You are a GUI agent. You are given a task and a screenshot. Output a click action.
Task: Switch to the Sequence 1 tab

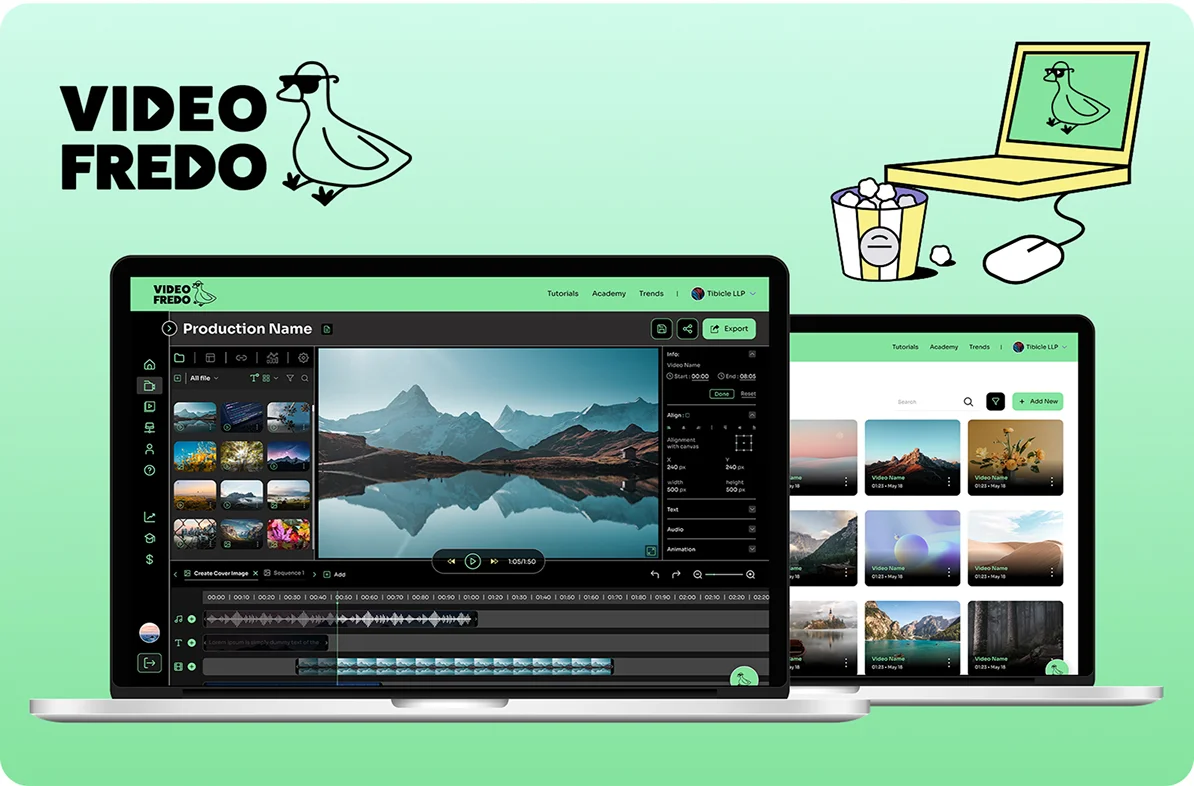tap(284, 574)
